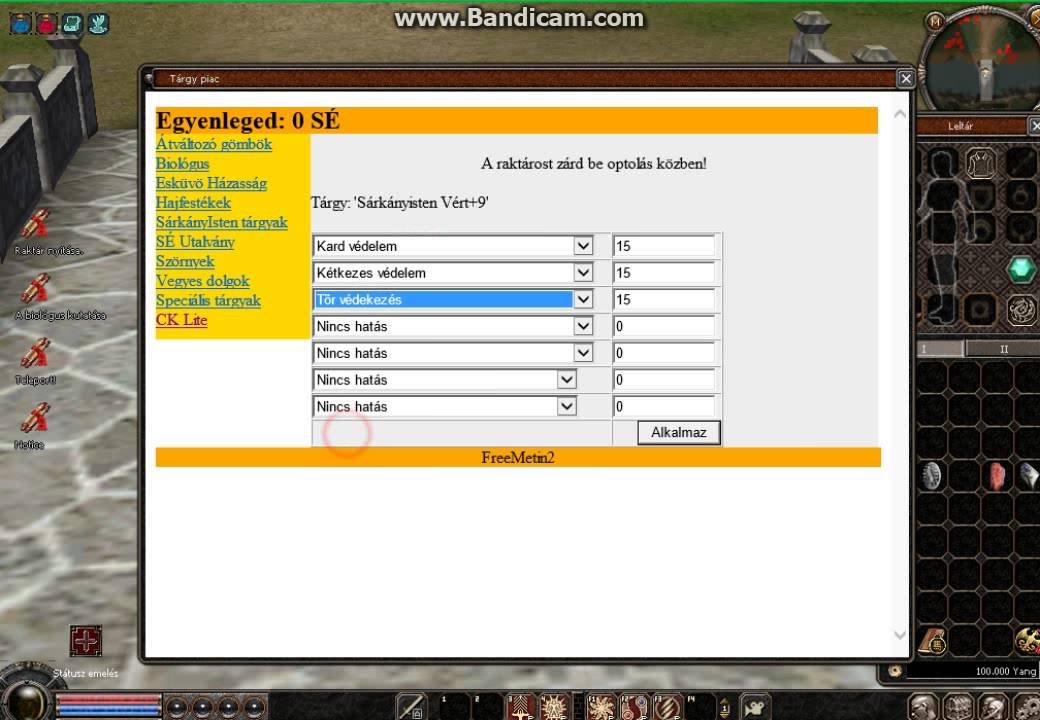Image resolution: width=1040 pixels, height=720 pixels.
Task: Activate skill in quickslot 3
Action: tap(521, 707)
